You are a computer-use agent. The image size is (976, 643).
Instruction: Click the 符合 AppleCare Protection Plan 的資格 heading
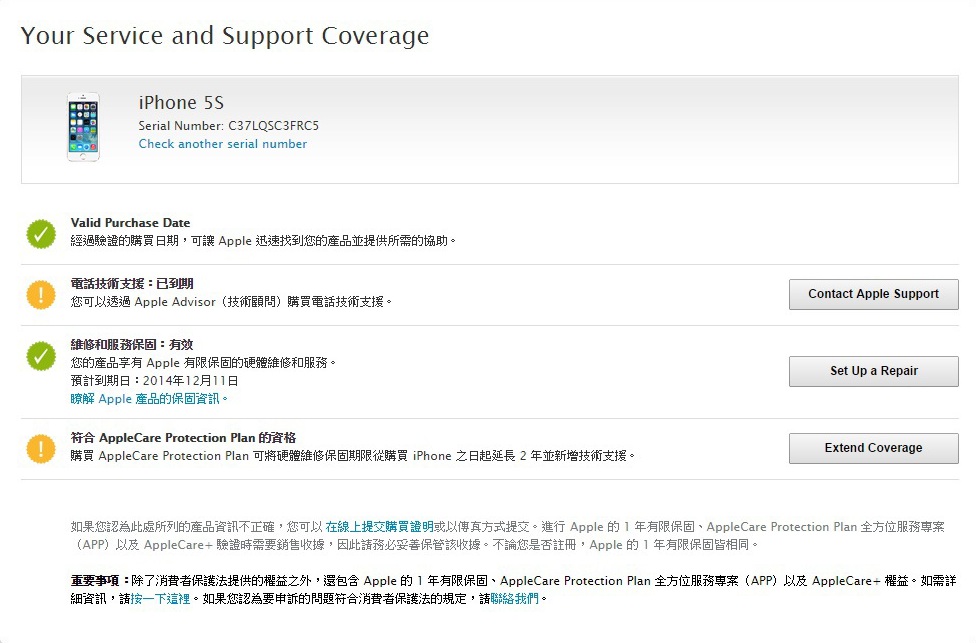[183, 438]
